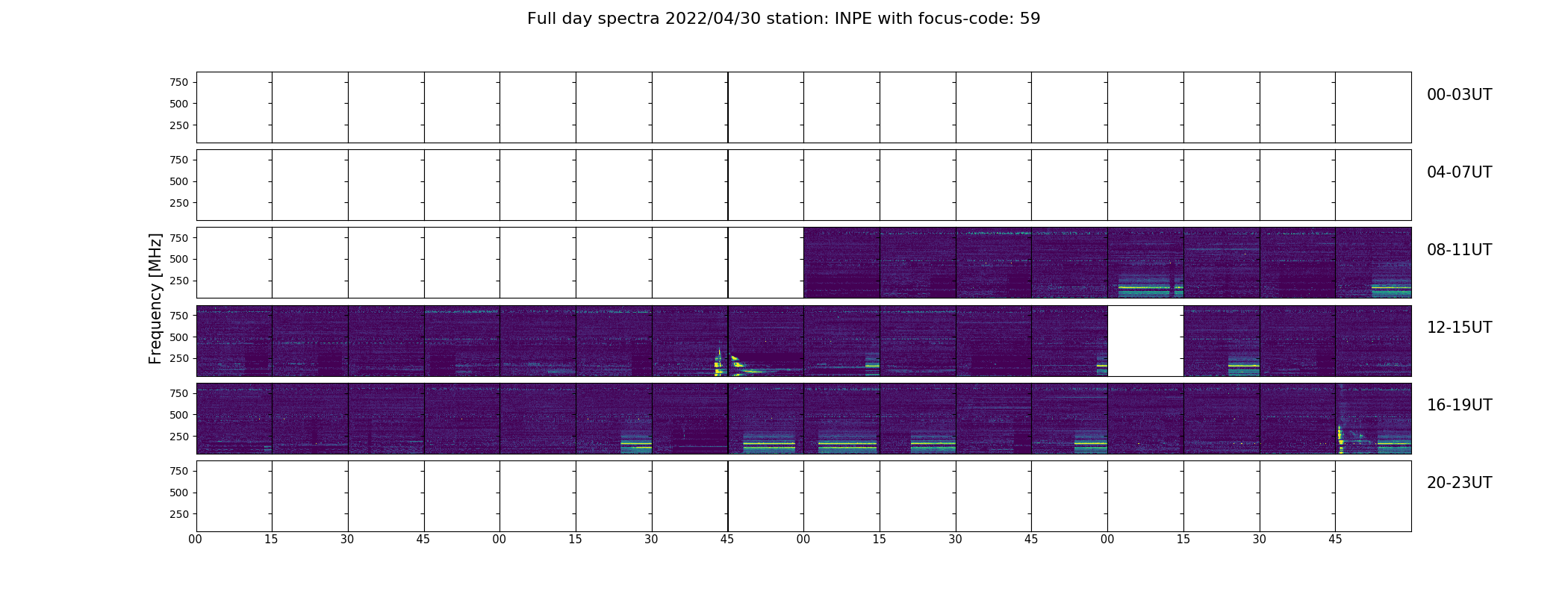
Task: Click the 250 tick of the 12-15UT panel
Action: pyautogui.click(x=179, y=358)
